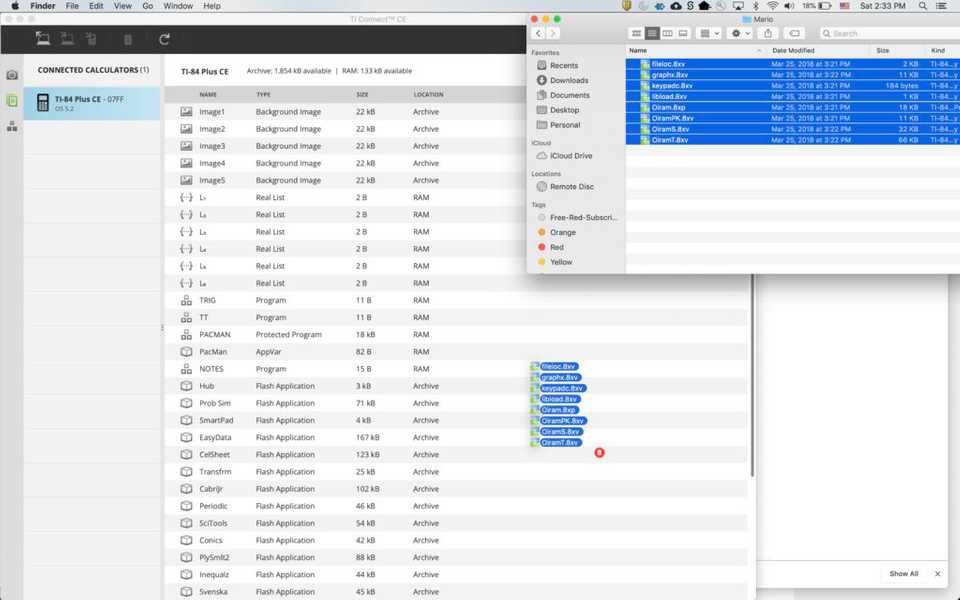Click the delete selected item toolbar icon

127,40
